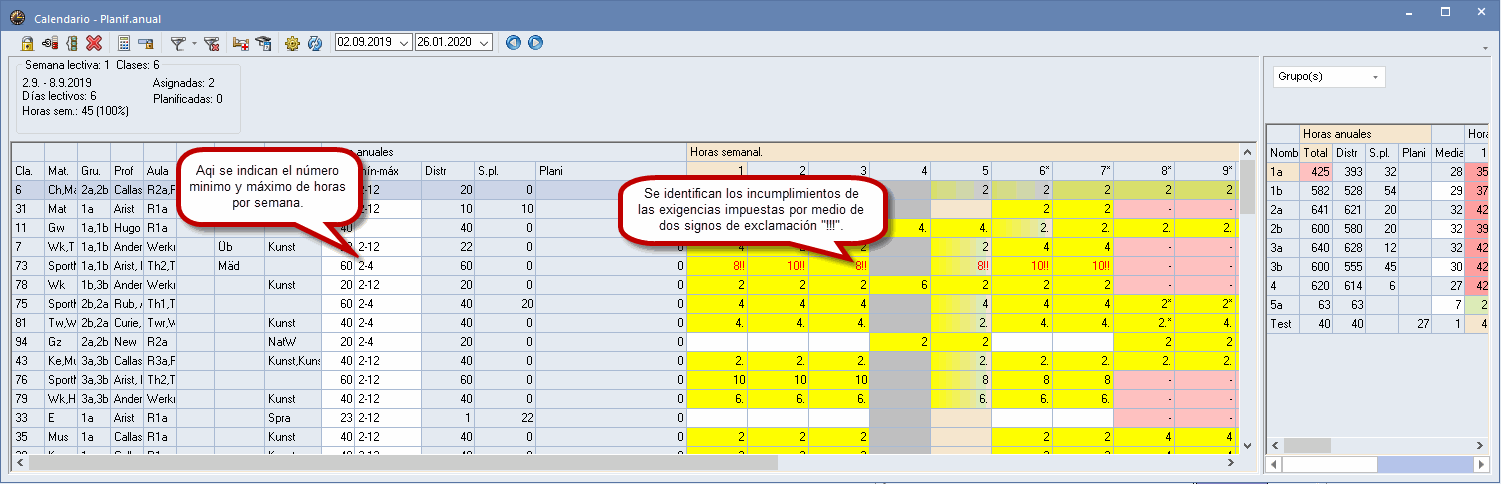Go to next period with right arrow

535,43
